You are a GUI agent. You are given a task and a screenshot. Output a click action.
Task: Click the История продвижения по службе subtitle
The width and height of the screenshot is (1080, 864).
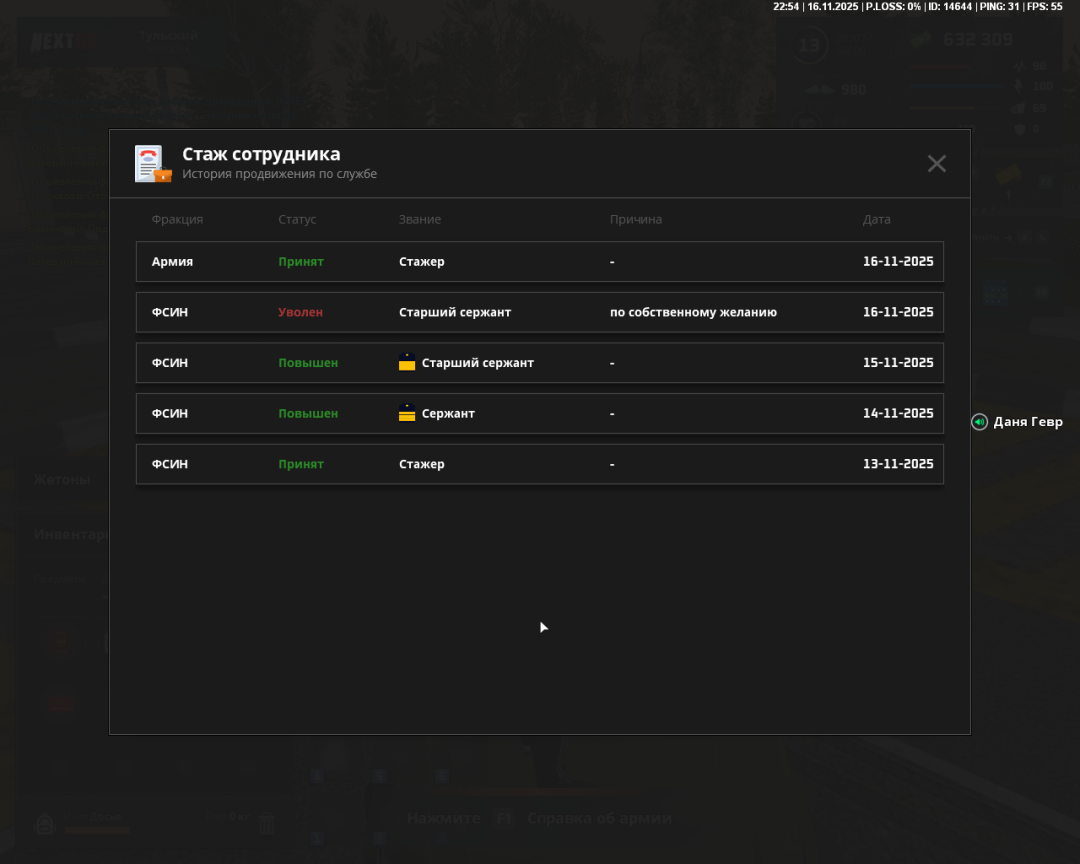pyautogui.click(x=279, y=174)
